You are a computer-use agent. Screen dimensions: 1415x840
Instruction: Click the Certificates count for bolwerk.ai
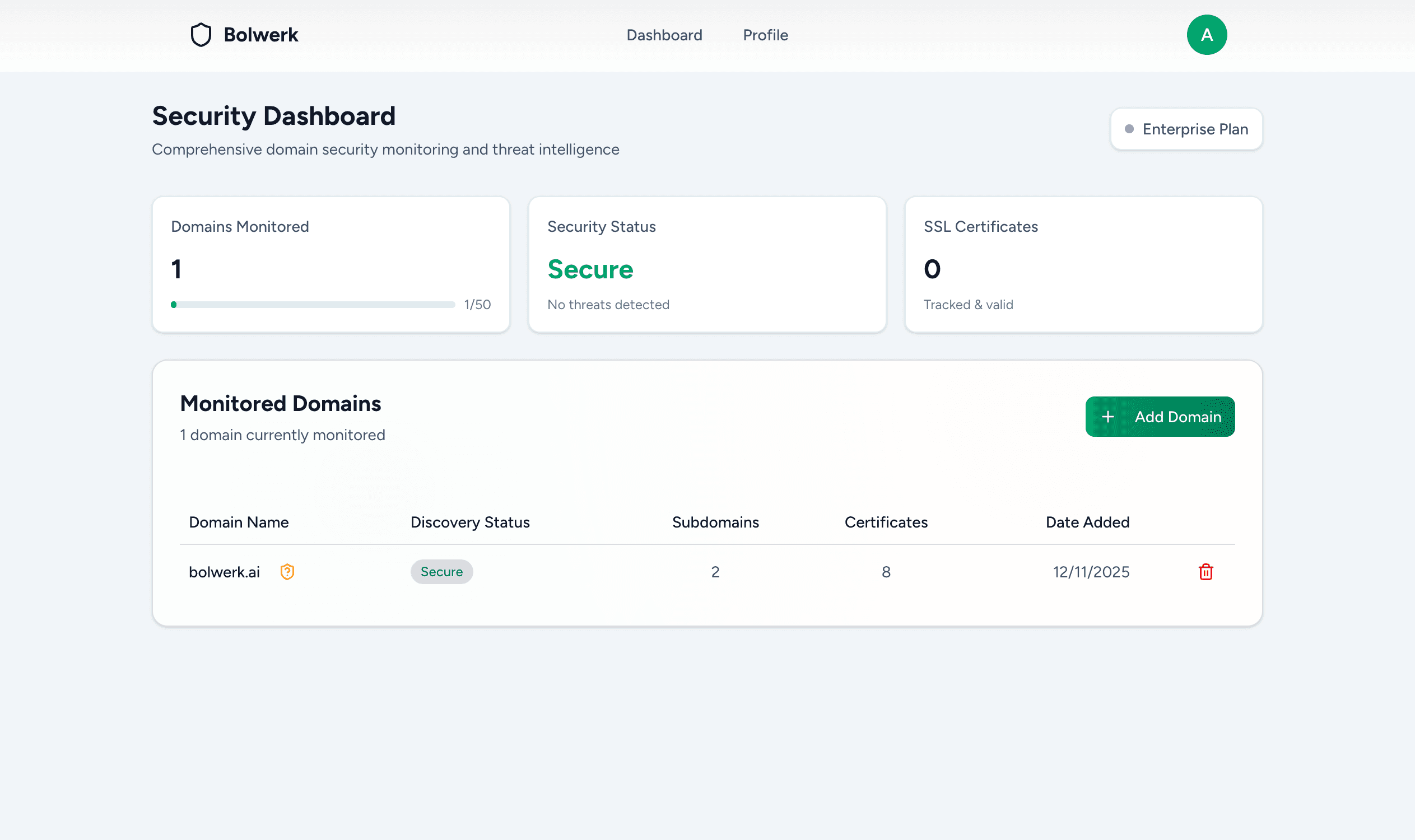(886, 572)
